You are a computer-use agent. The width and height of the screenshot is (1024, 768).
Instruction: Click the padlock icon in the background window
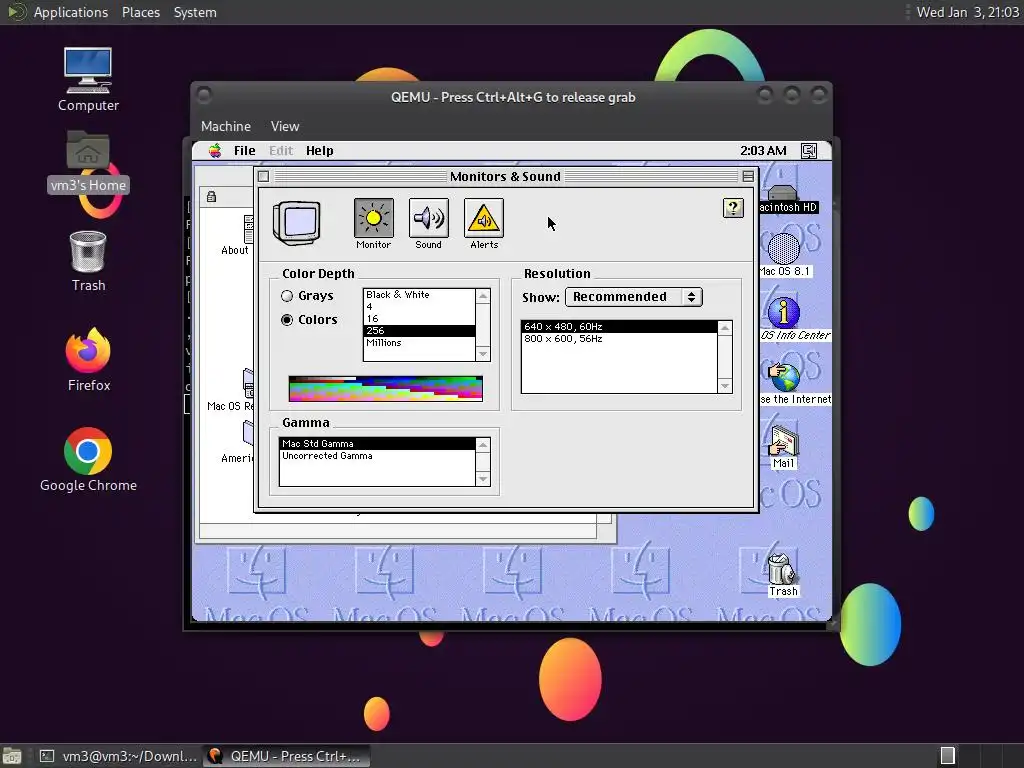212,197
